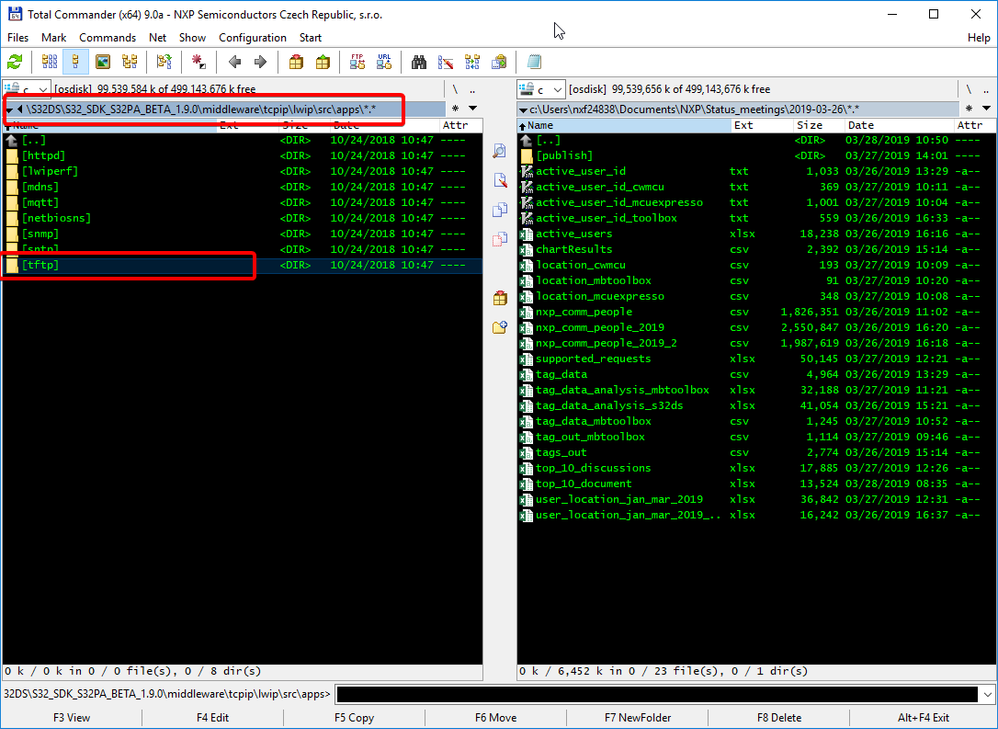The width and height of the screenshot is (998, 729).
Task: Go to parent directory button, right panel
Action: tap(987, 90)
